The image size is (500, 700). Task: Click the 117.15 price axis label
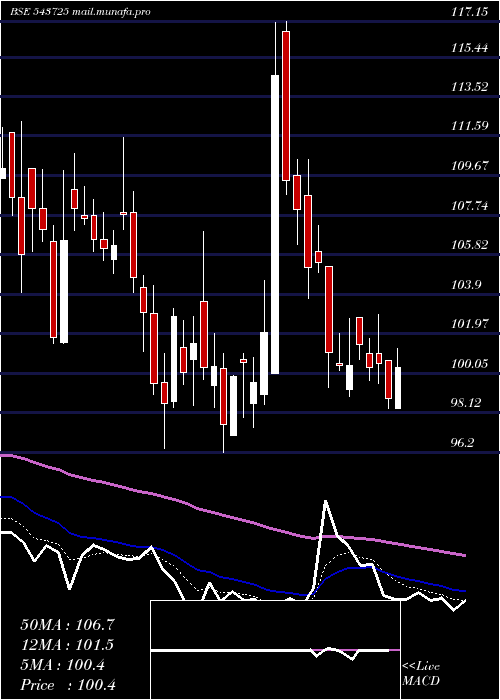[x=469, y=12]
